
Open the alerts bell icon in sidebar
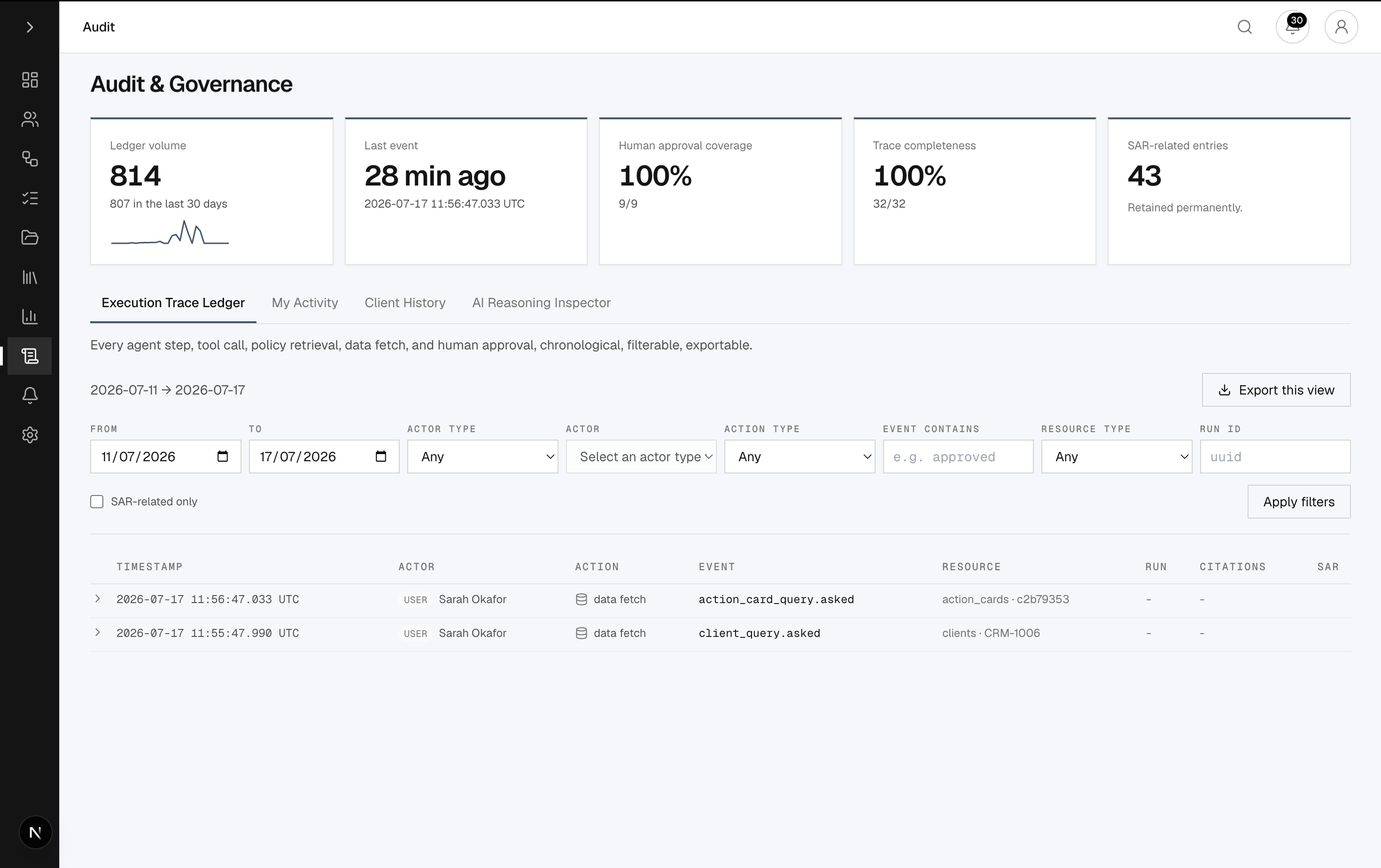pos(30,395)
